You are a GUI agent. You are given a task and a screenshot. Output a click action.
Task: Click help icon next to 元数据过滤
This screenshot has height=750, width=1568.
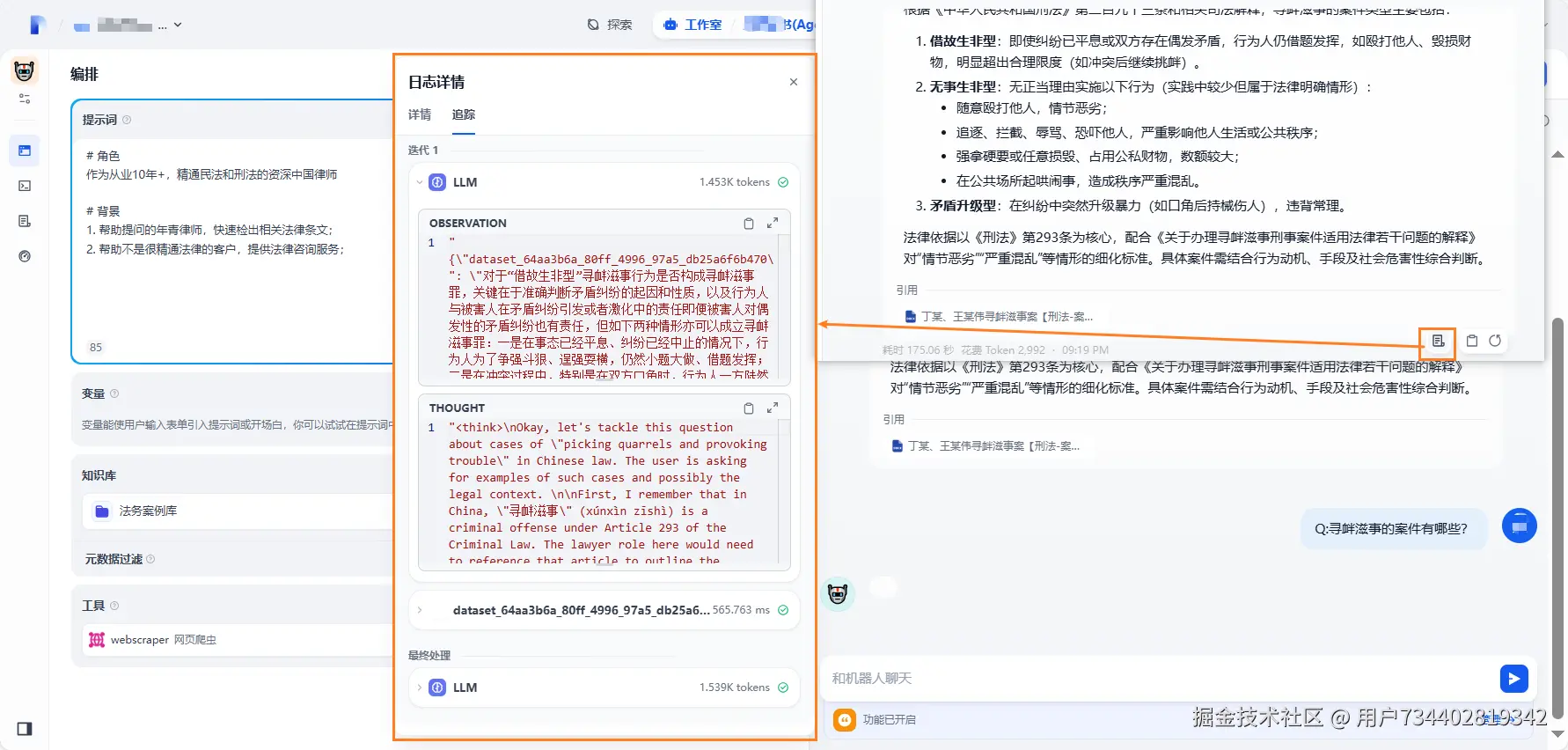pos(150,559)
